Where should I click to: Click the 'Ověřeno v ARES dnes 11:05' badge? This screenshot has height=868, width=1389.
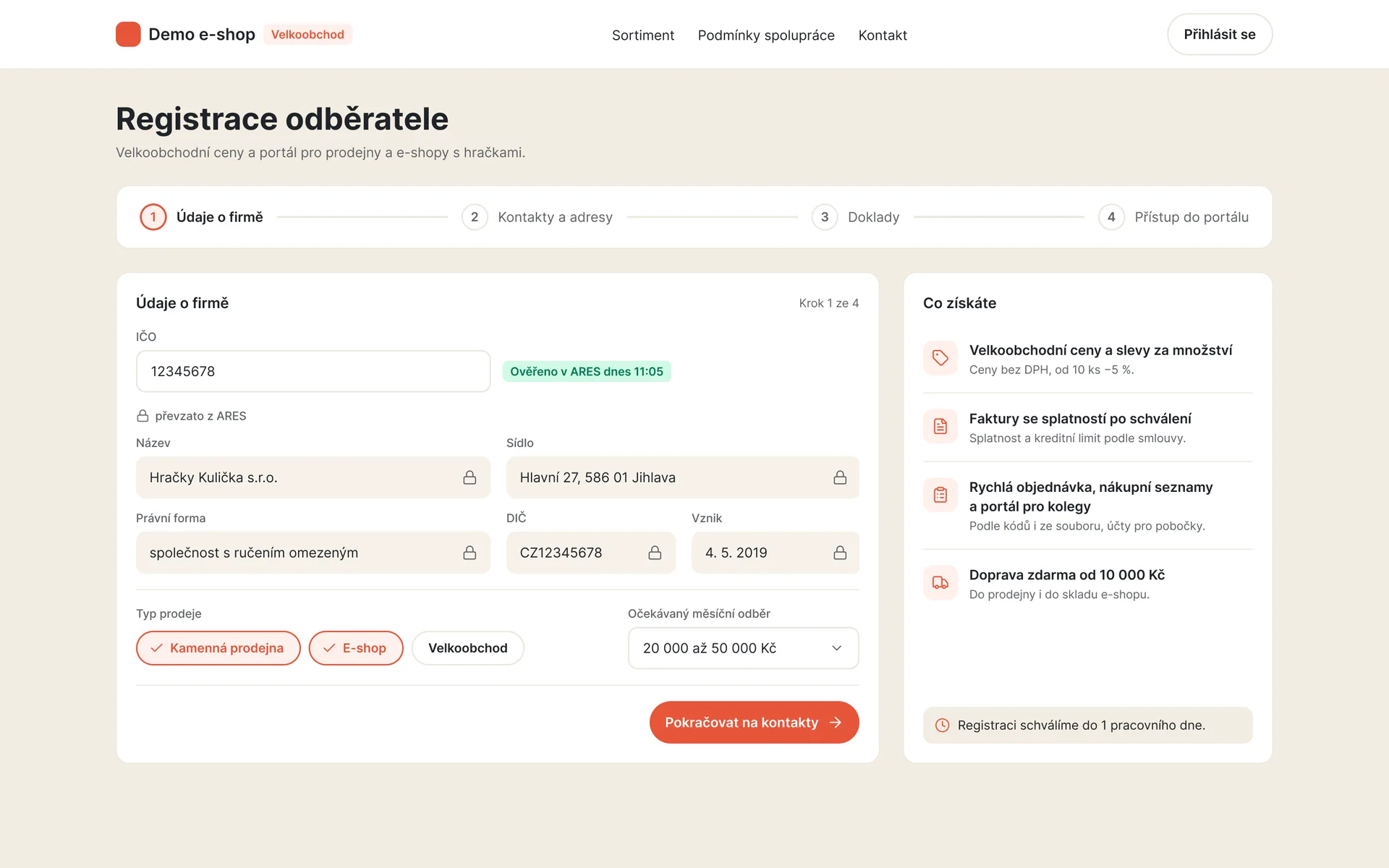pyautogui.click(x=587, y=372)
